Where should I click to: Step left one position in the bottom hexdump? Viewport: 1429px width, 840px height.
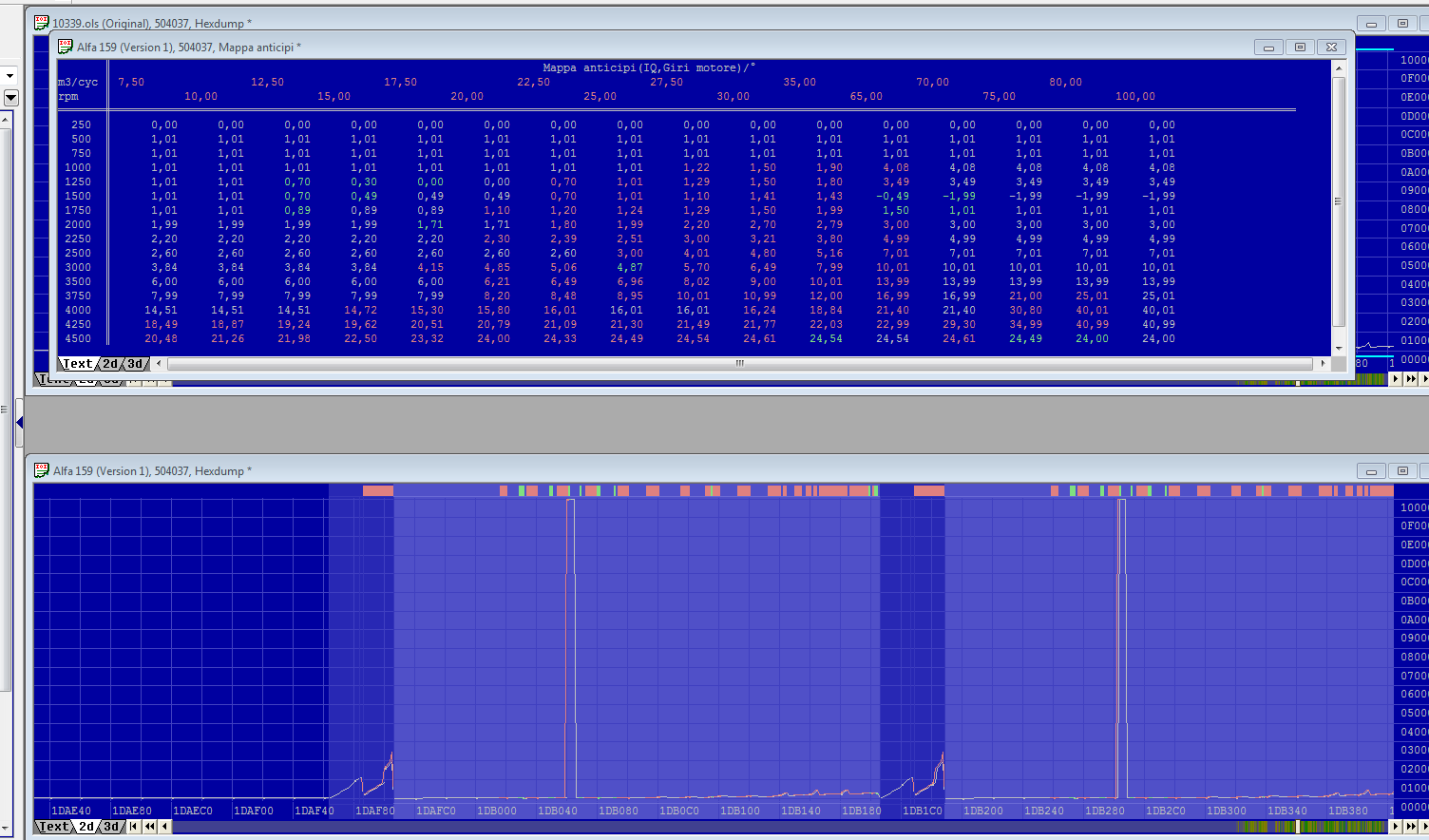(164, 827)
